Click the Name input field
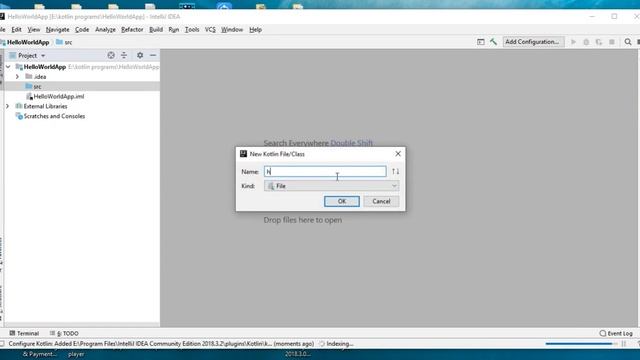 (325, 171)
